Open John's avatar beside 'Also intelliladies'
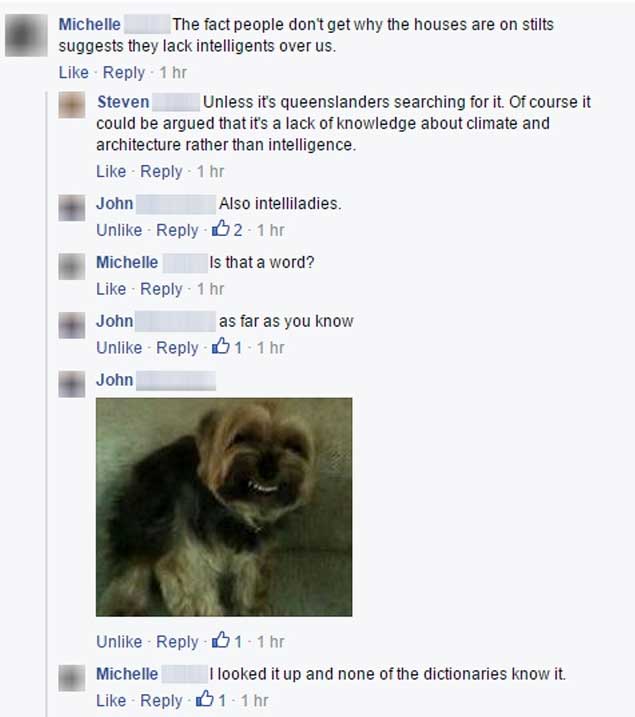The width and height of the screenshot is (635, 717). pos(72,208)
